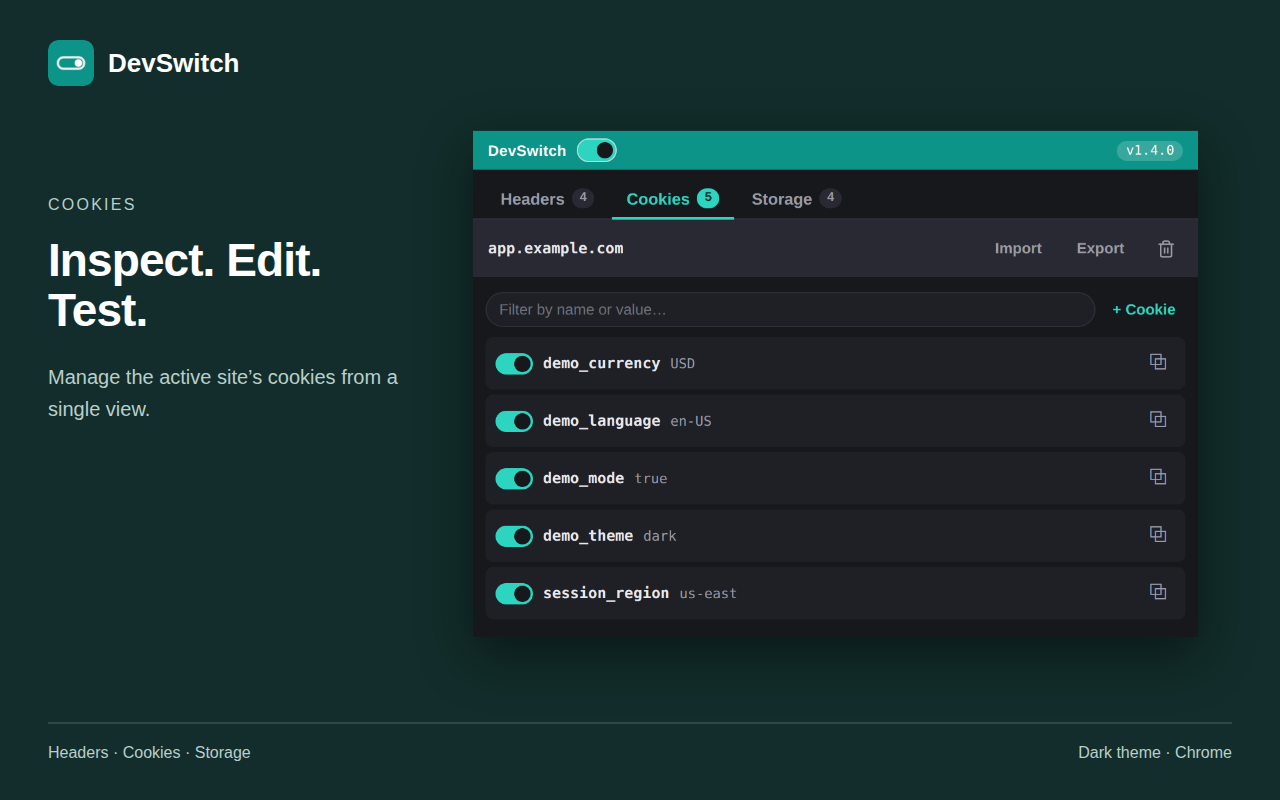Copy the demo_theme cookie

coord(1158,535)
